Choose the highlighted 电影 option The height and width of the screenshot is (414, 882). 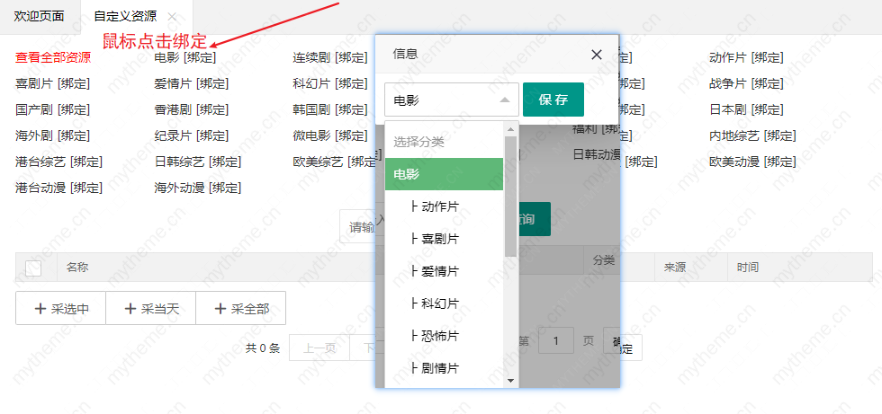pos(444,174)
